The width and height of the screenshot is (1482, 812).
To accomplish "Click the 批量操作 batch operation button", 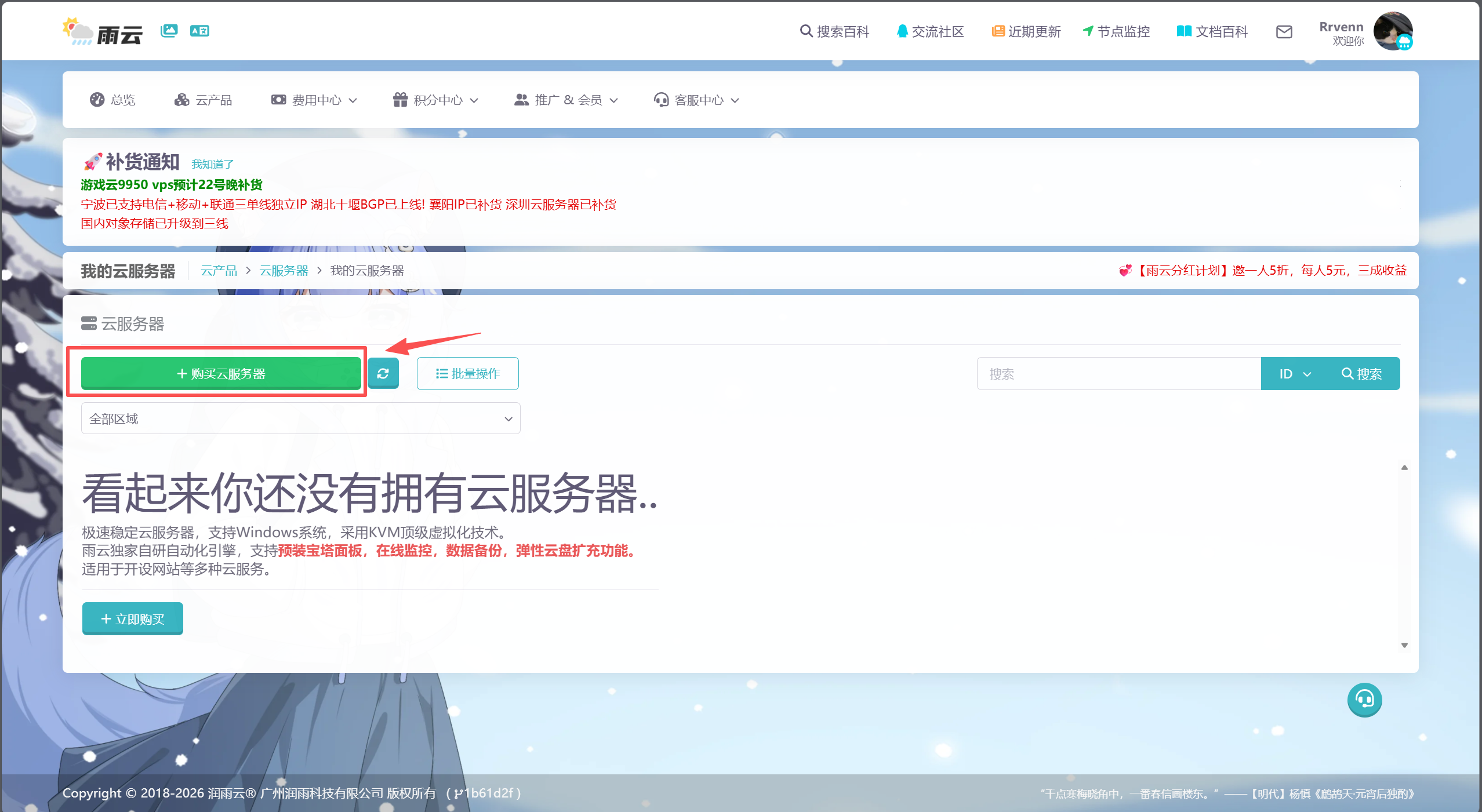I will (x=467, y=374).
